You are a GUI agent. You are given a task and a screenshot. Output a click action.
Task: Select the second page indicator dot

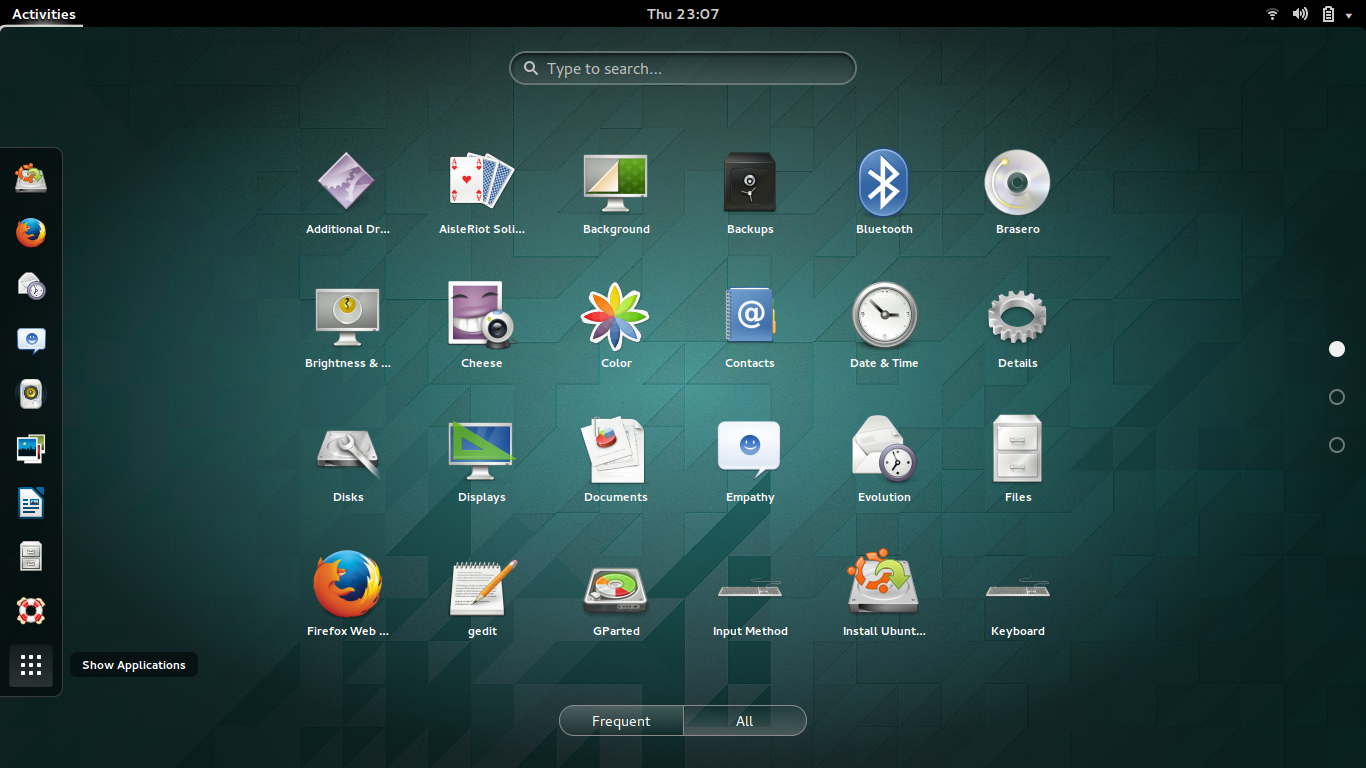tap(1337, 397)
